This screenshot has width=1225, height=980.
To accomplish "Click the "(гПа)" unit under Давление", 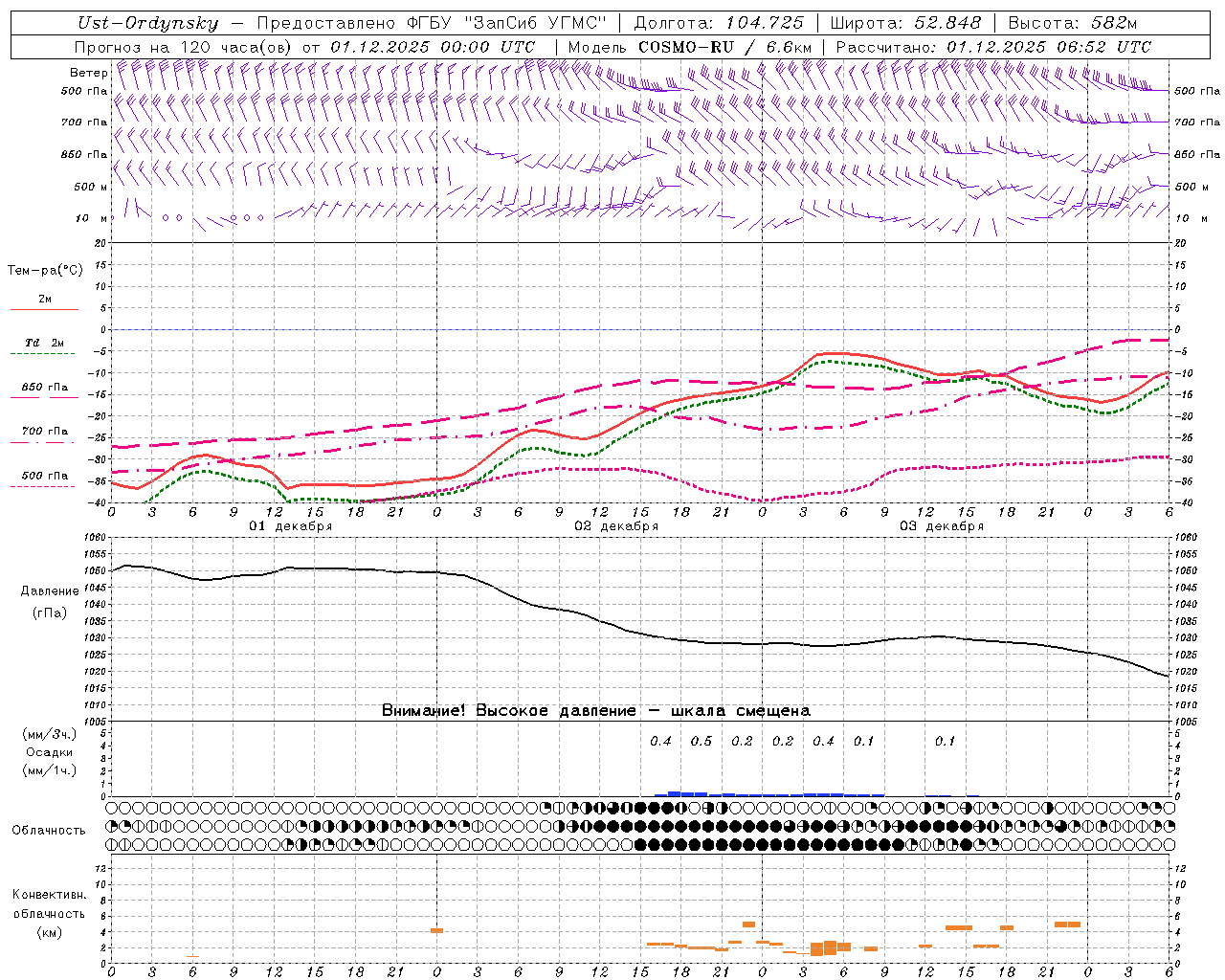I will click(x=50, y=613).
